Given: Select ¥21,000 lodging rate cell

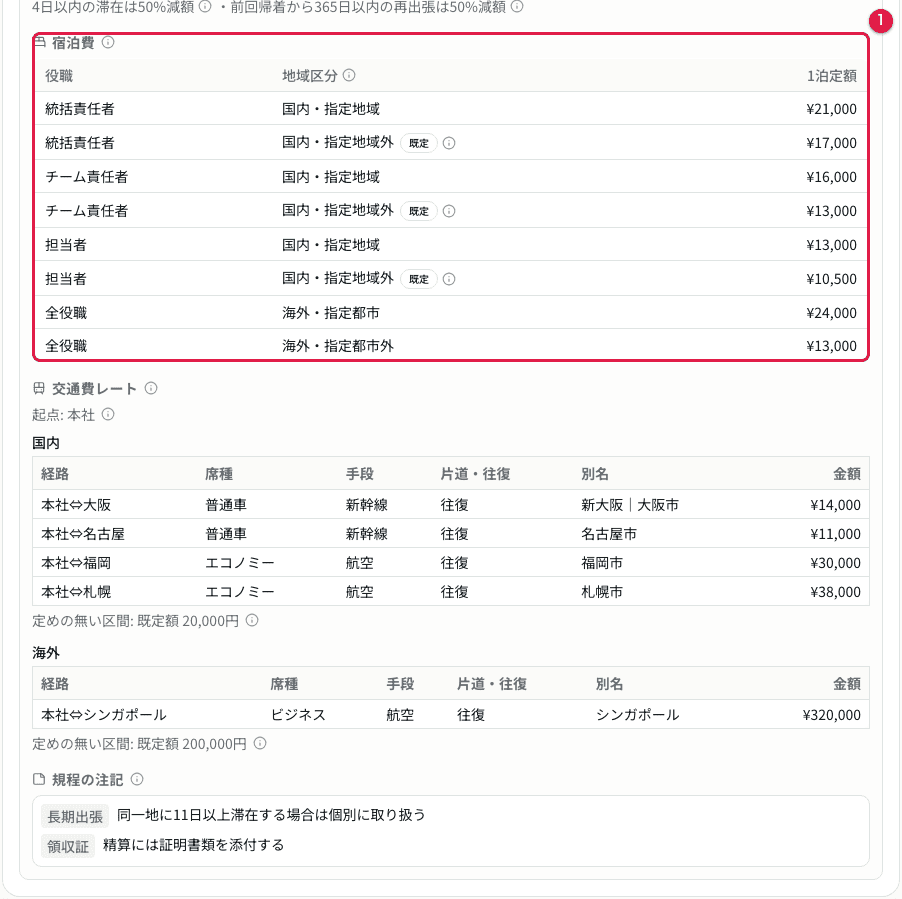Looking at the screenshot, I should pos(831,109).
